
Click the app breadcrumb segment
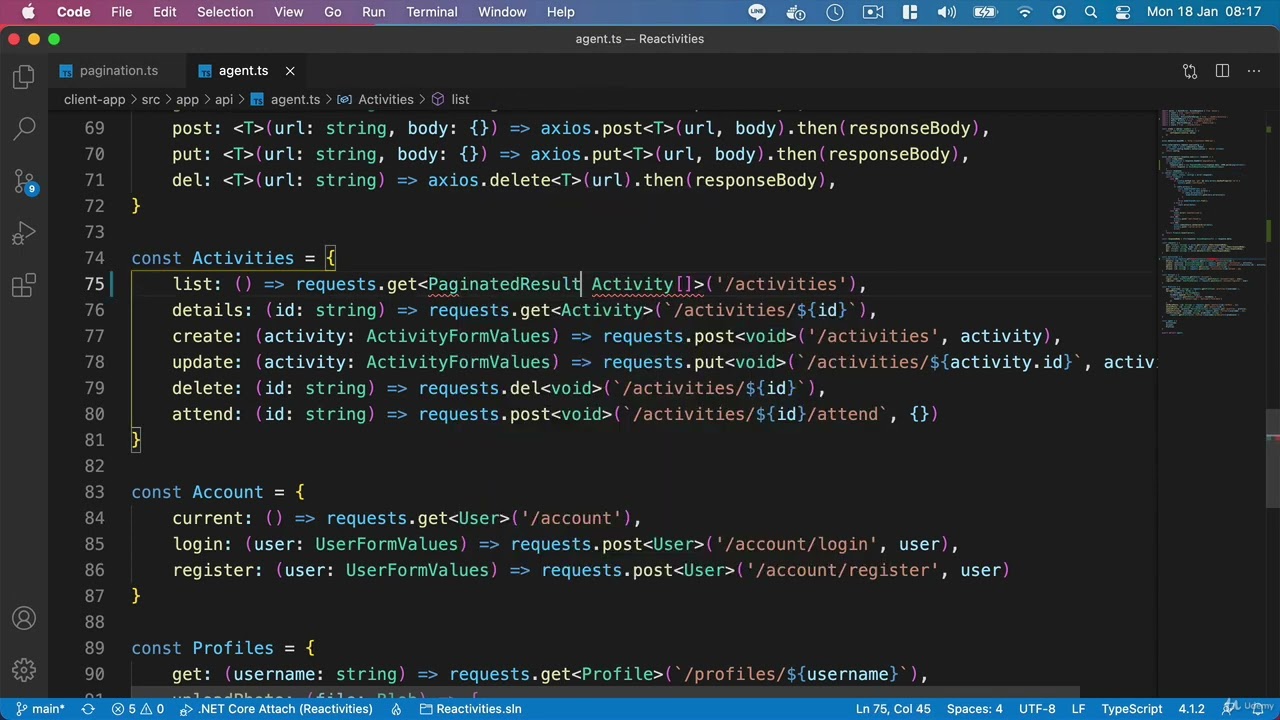187,99
